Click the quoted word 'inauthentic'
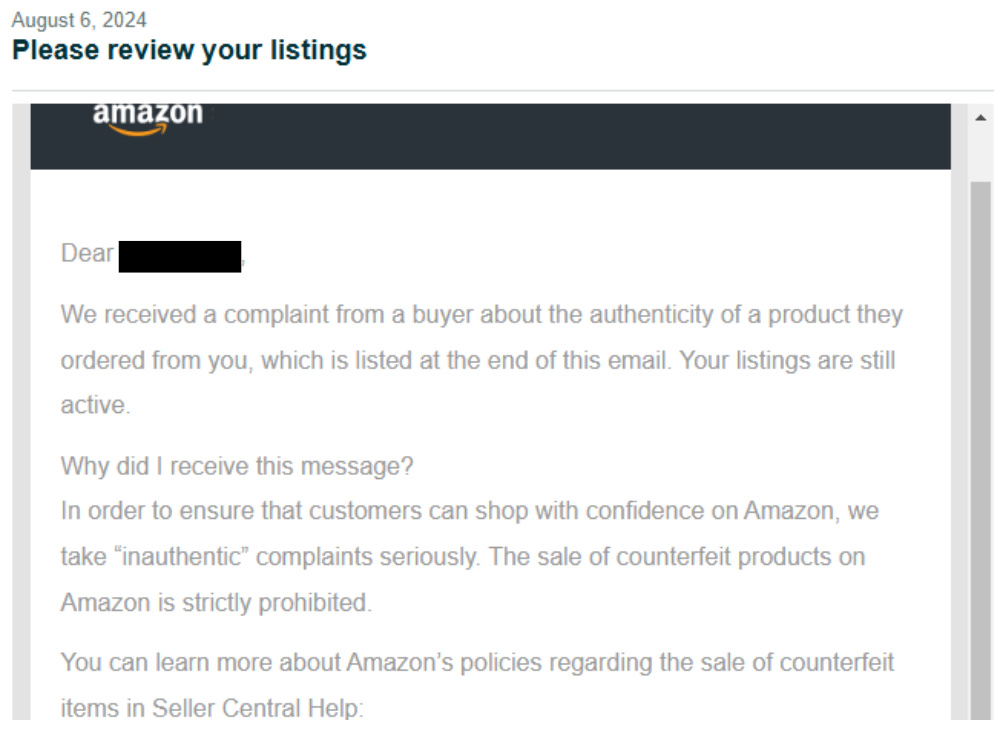 (182, 557)
